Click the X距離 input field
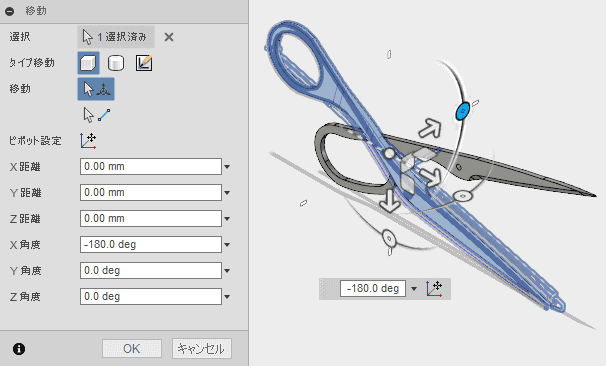Viewport: 606px width, 366px height. pyautogui.click(x=151, y=167)
